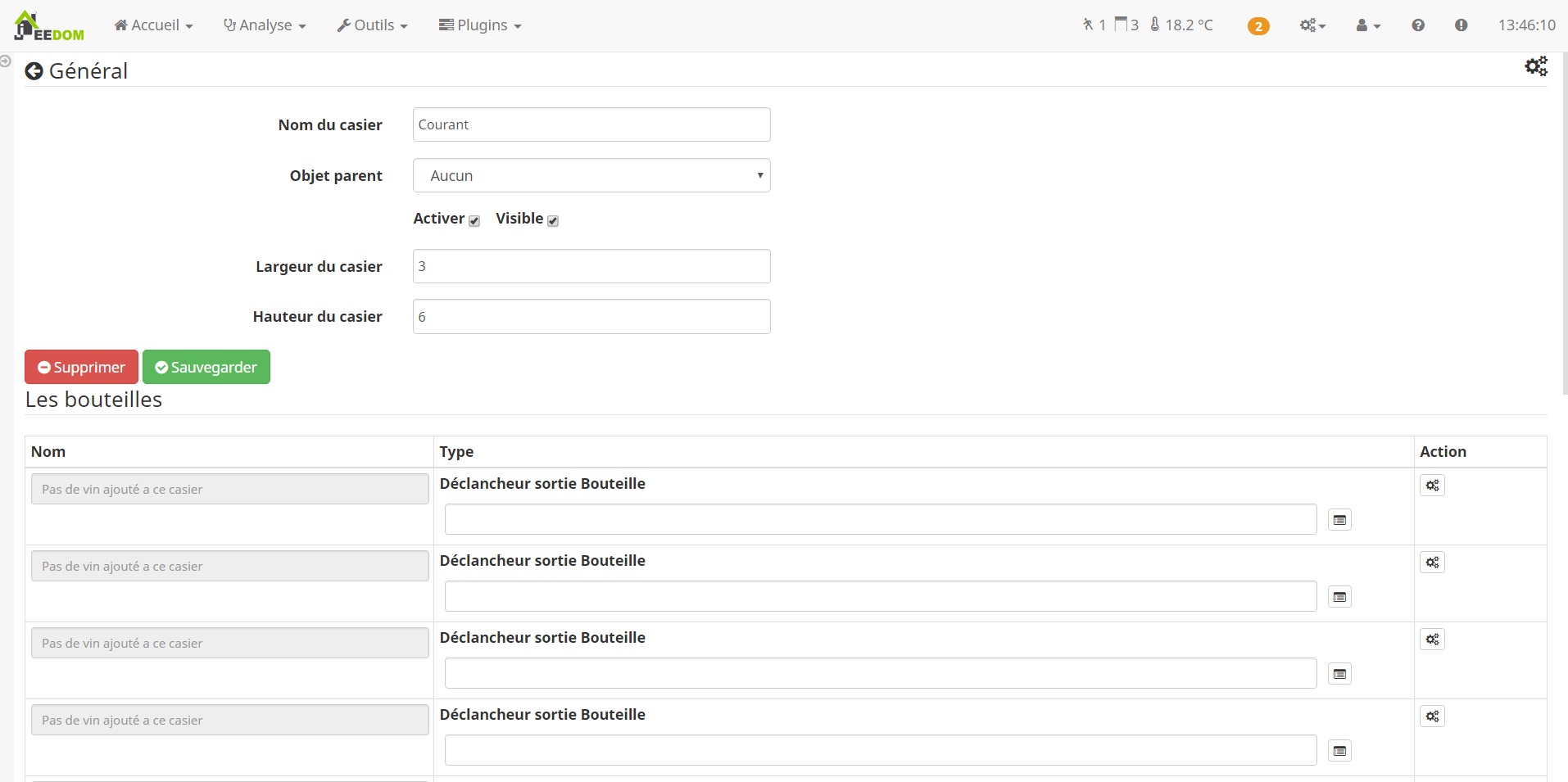Click the clock showing 13:46:10
Screen dimensions: 1568x782
[x=1526, y=25]
